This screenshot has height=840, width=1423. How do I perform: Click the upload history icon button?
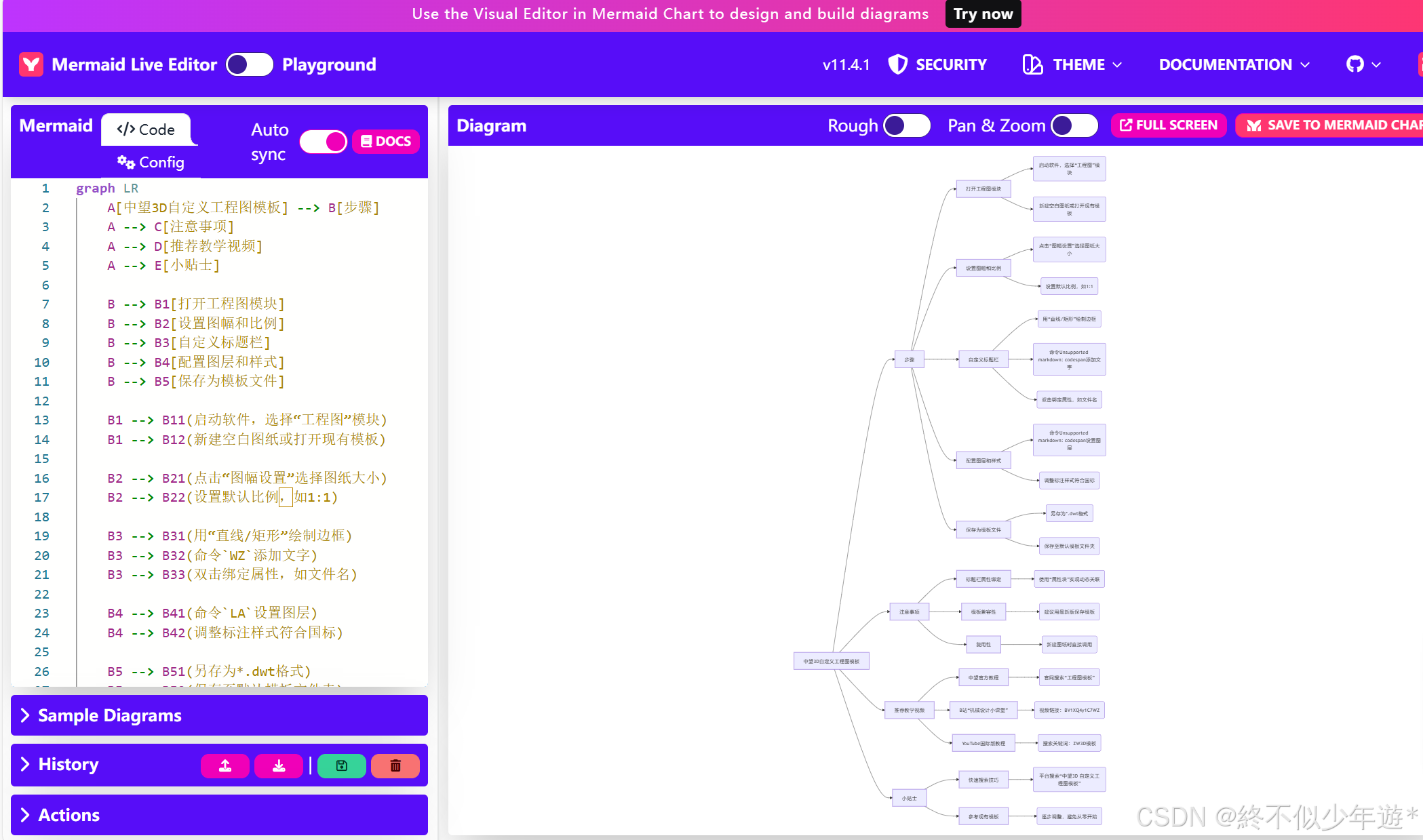225,765
